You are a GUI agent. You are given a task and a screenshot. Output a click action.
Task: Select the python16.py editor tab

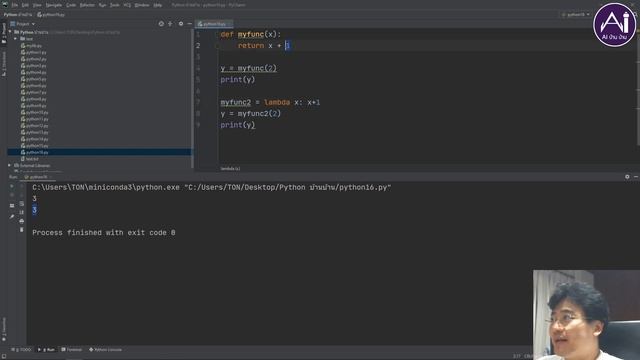click(214, 24)
